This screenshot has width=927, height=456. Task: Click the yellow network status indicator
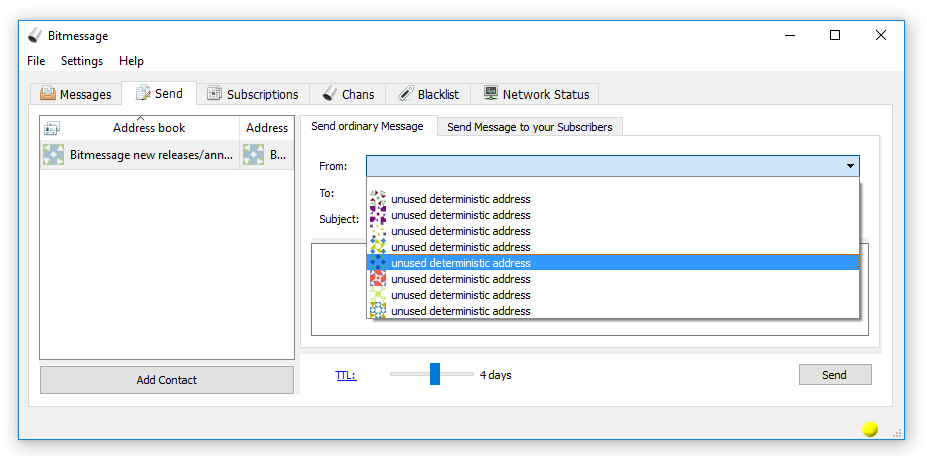[870, 429]
